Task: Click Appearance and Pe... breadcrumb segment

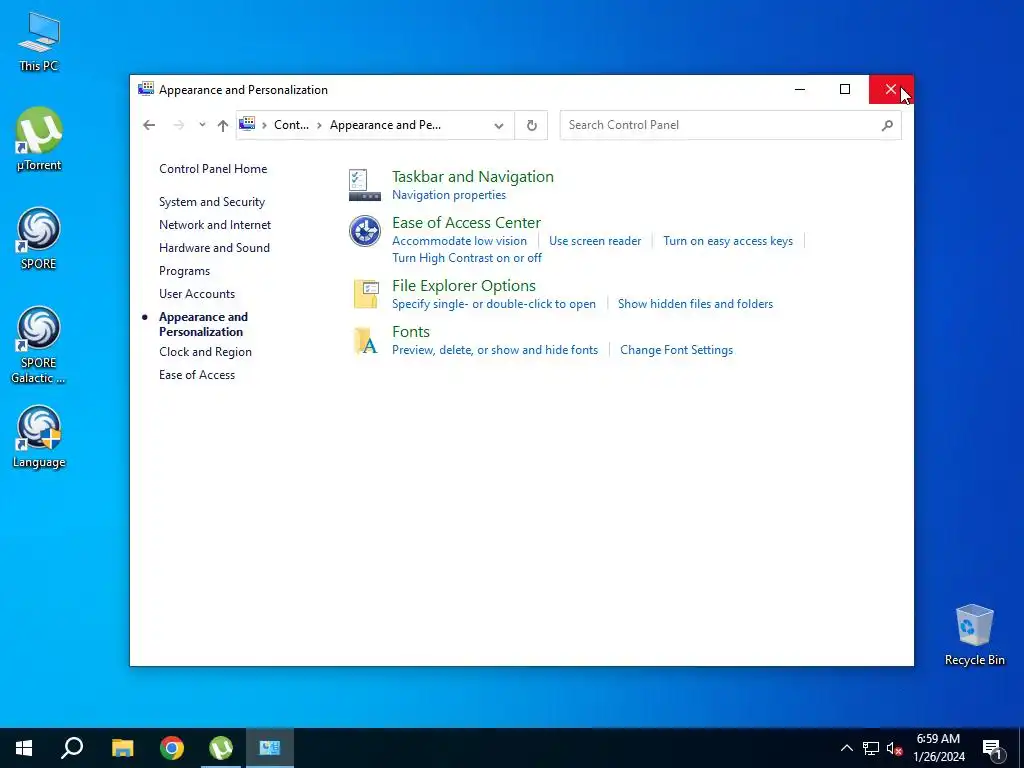Action: point(385,125)
